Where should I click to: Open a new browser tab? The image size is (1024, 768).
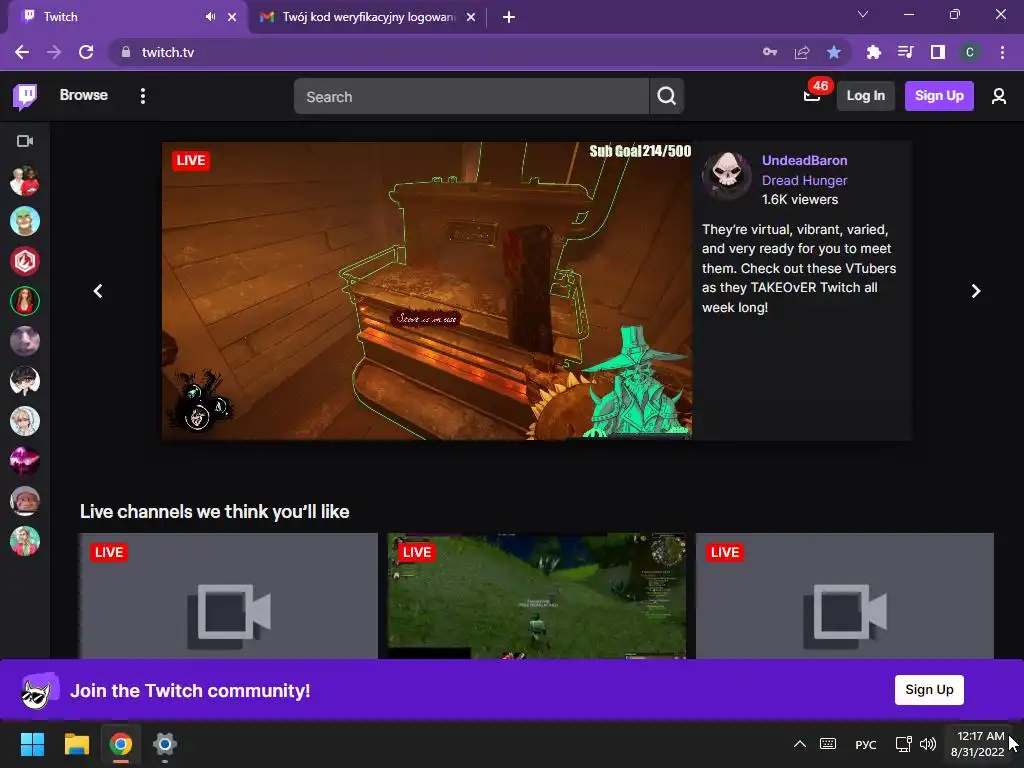pos(509,17)
